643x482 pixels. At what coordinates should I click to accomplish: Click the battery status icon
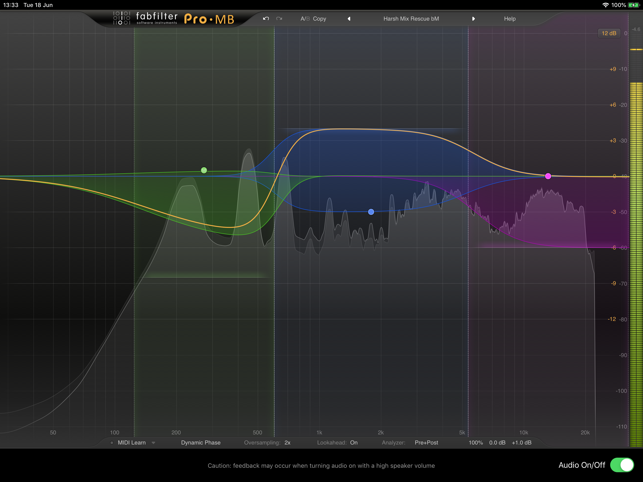click(634, 5)
